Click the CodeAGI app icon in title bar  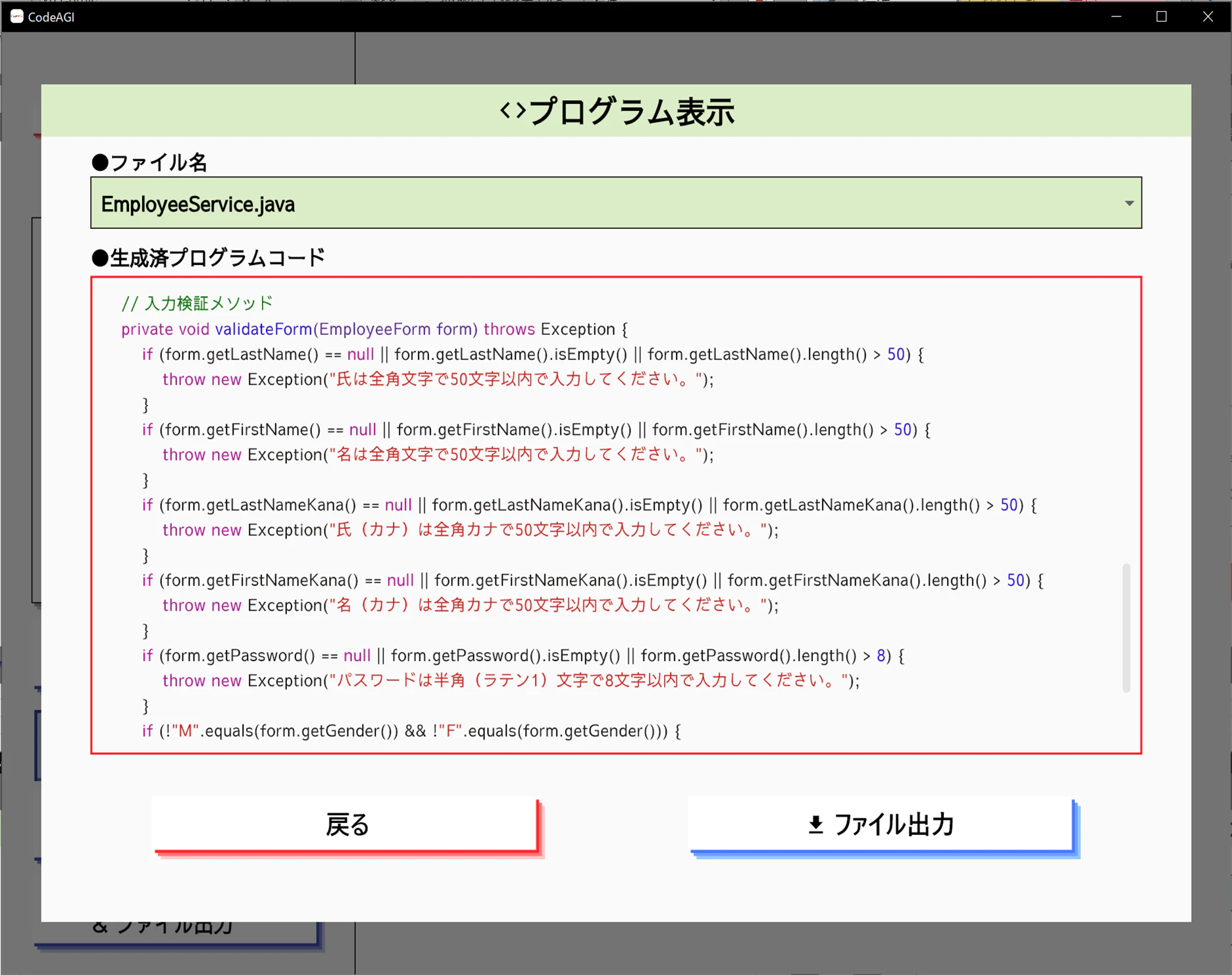[x=17, y=16]
